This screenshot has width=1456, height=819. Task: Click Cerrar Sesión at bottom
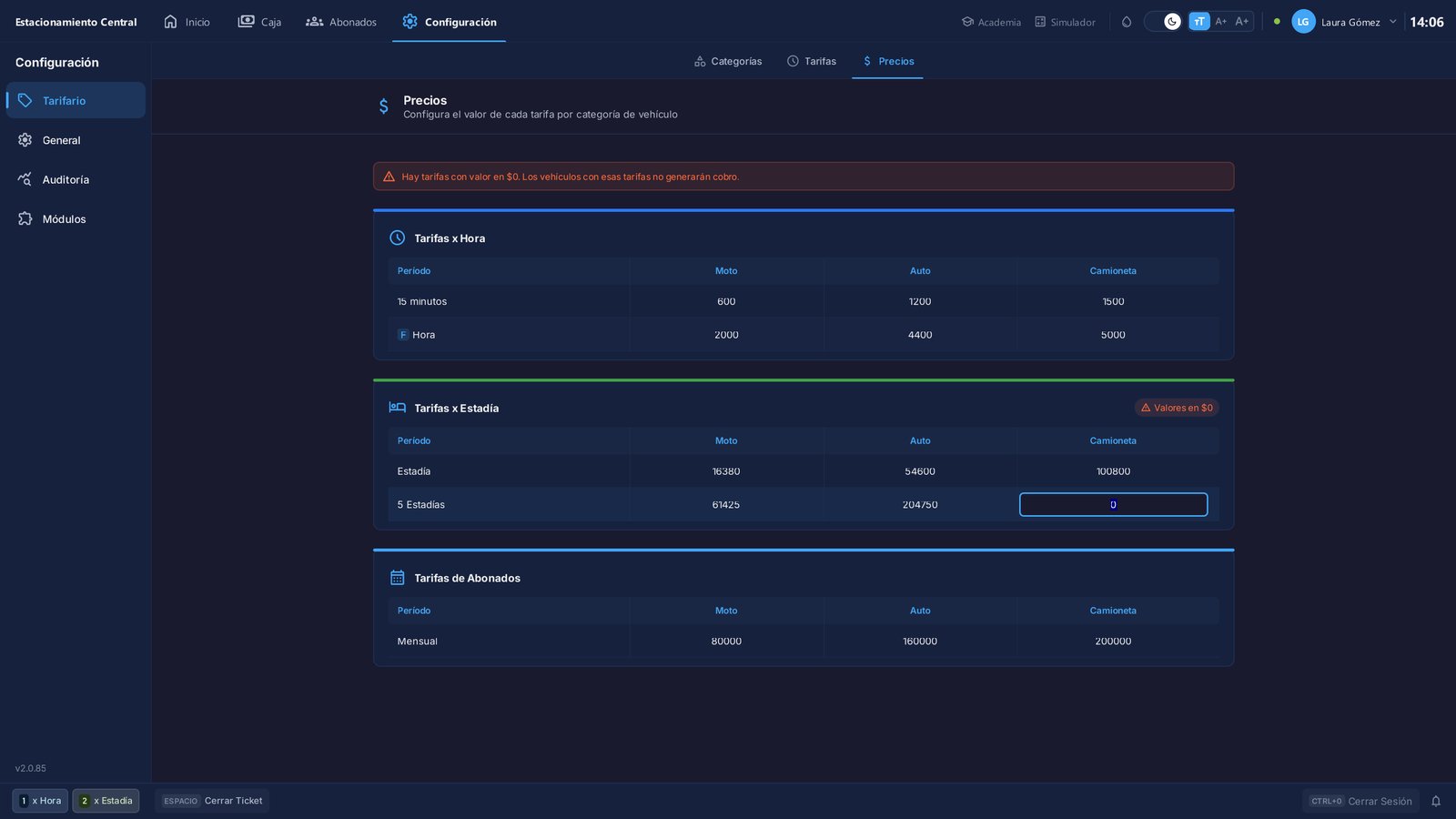click(x=1360, y=801)
